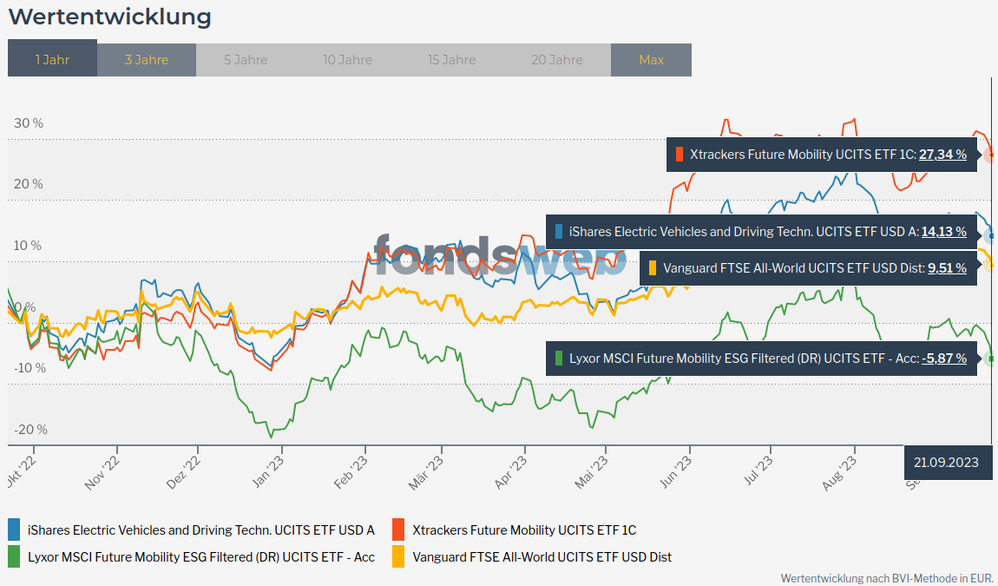Click green Lyxor legend color swatch
998x586 pixels.
(x=14, y=556)
